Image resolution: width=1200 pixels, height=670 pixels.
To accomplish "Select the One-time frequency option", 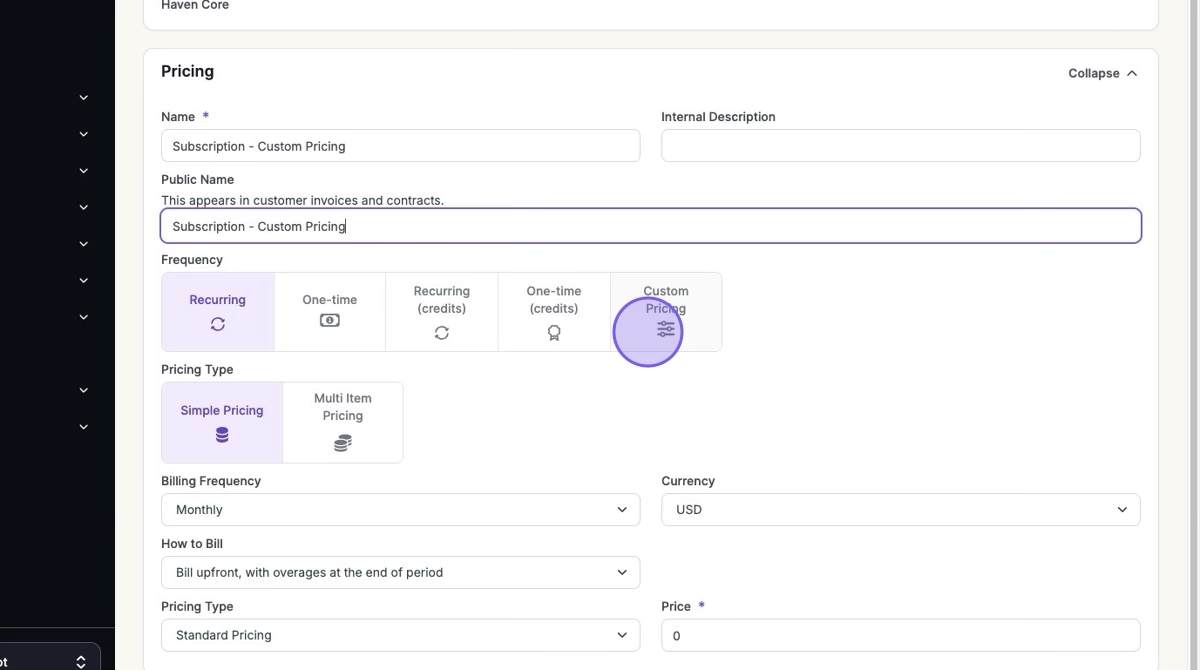I will (x=330, y=311).
